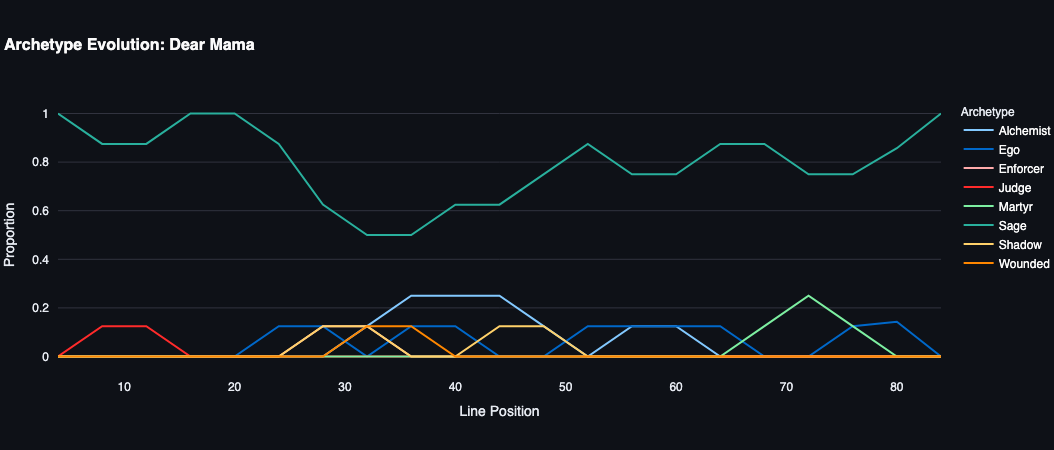The image size is (1054, 450).
Task: Disable the Wounded series in the legend
Action: [1023, 264]
